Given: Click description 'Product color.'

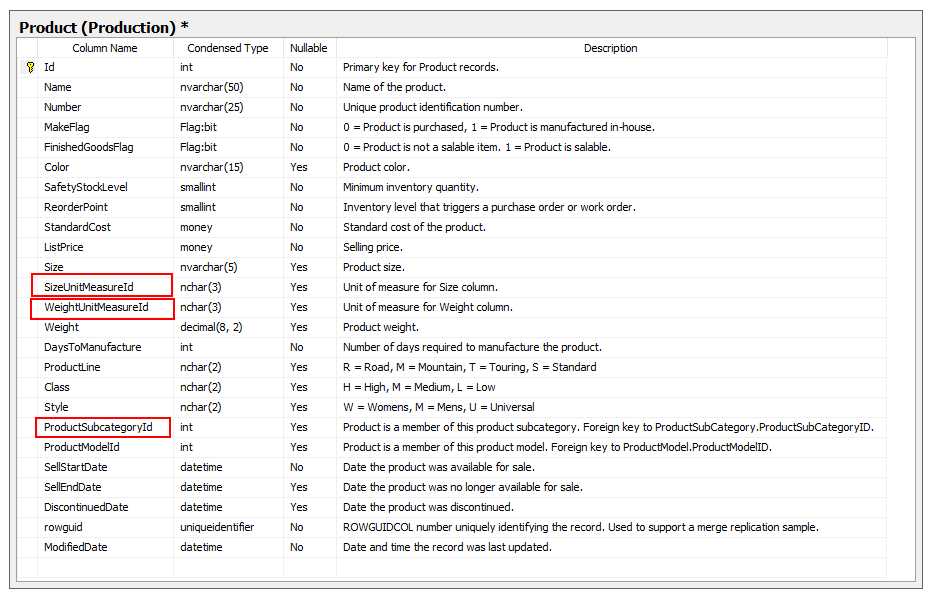Looking at the screenshot, I should [x=376, y=167].
